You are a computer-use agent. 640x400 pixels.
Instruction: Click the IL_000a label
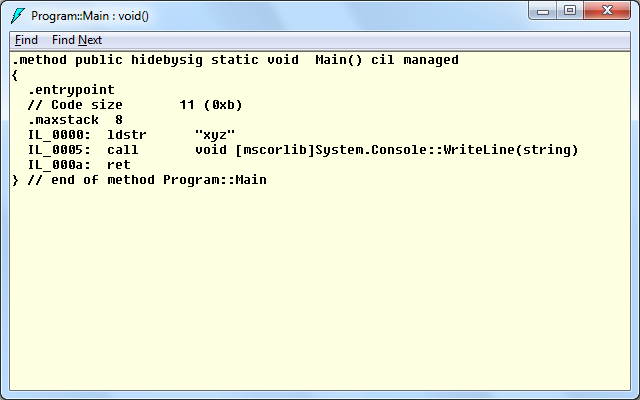pos(59,165)
